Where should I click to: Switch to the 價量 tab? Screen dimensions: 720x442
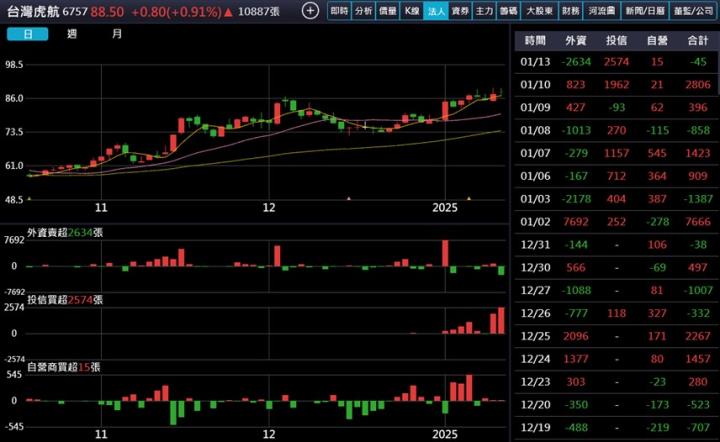click(x=388, y=11)
